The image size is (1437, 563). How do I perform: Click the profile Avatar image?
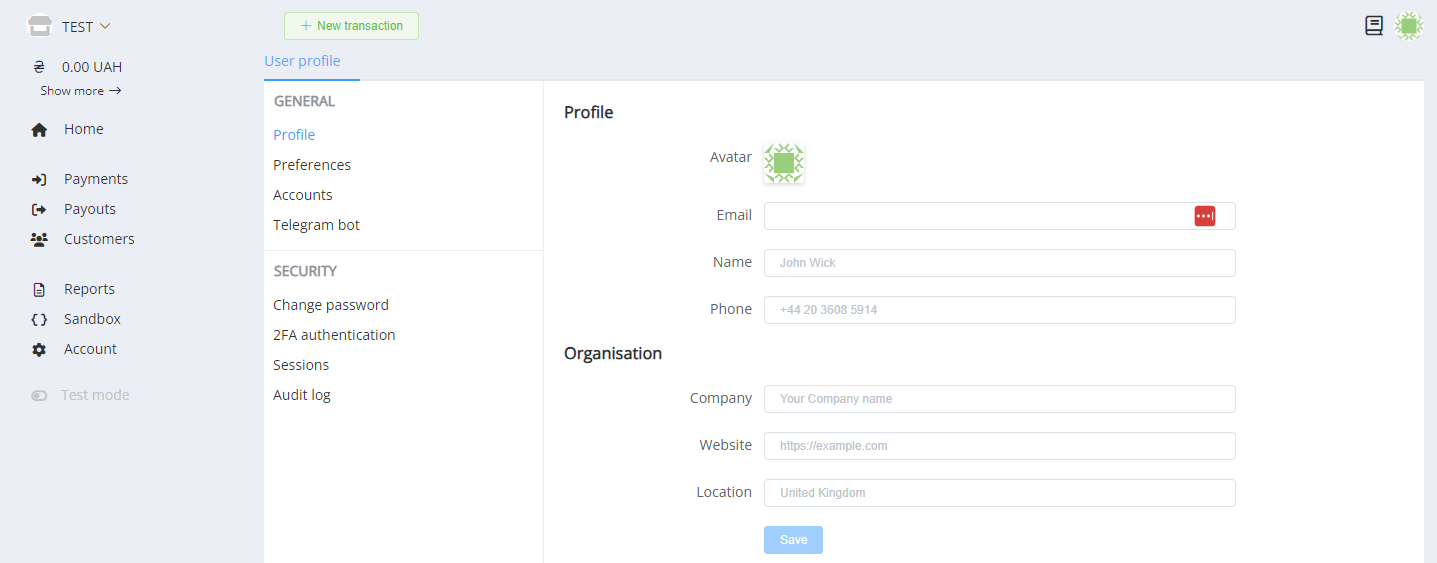click(x=784, y=163)
